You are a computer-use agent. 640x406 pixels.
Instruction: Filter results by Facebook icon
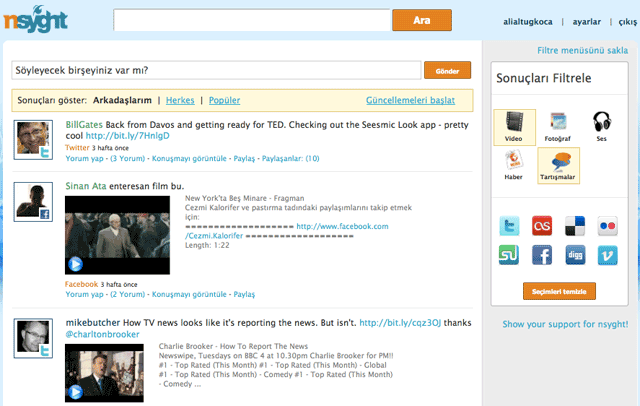tap(542, 255)
